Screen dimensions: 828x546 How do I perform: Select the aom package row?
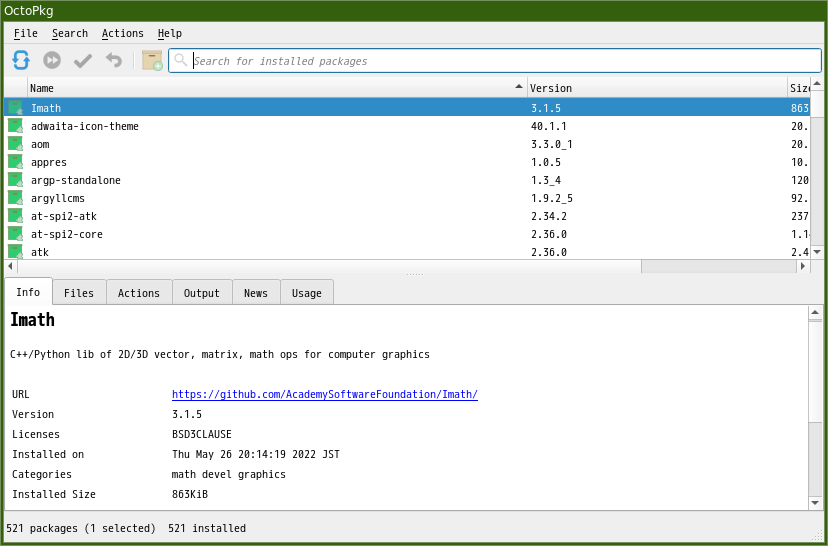pyautogui.click(x=407, y=144)
